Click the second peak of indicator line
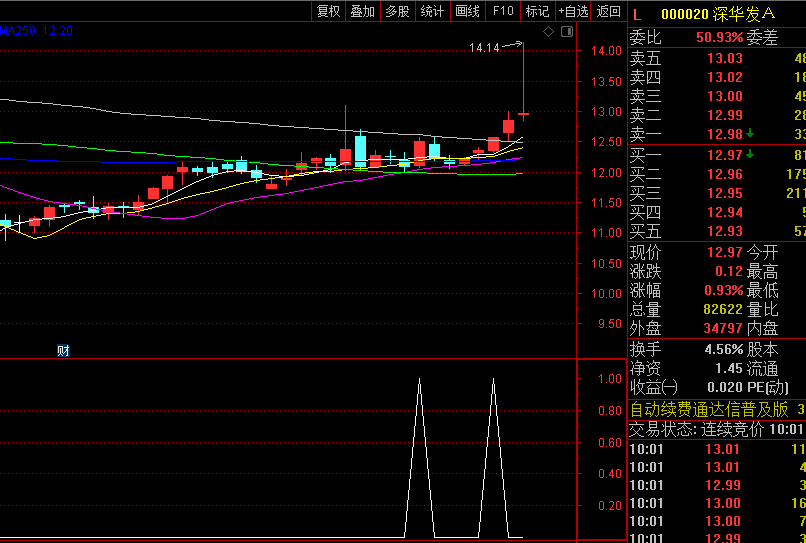The height and width of the screenshot is (543, 806). click(493, 379)
